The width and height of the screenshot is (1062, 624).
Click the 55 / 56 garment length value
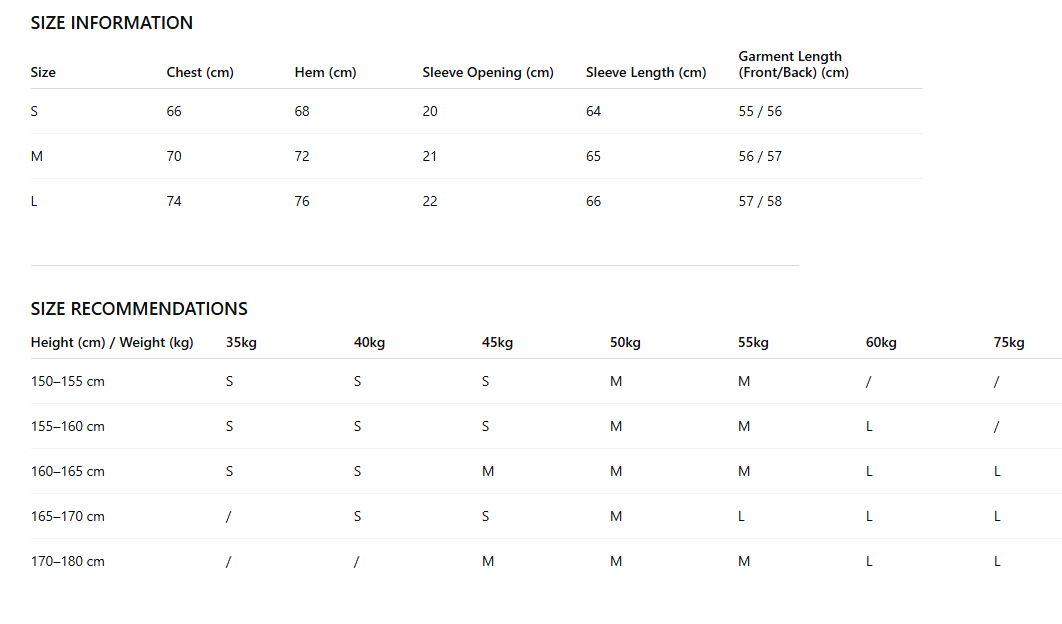point(760,111)
